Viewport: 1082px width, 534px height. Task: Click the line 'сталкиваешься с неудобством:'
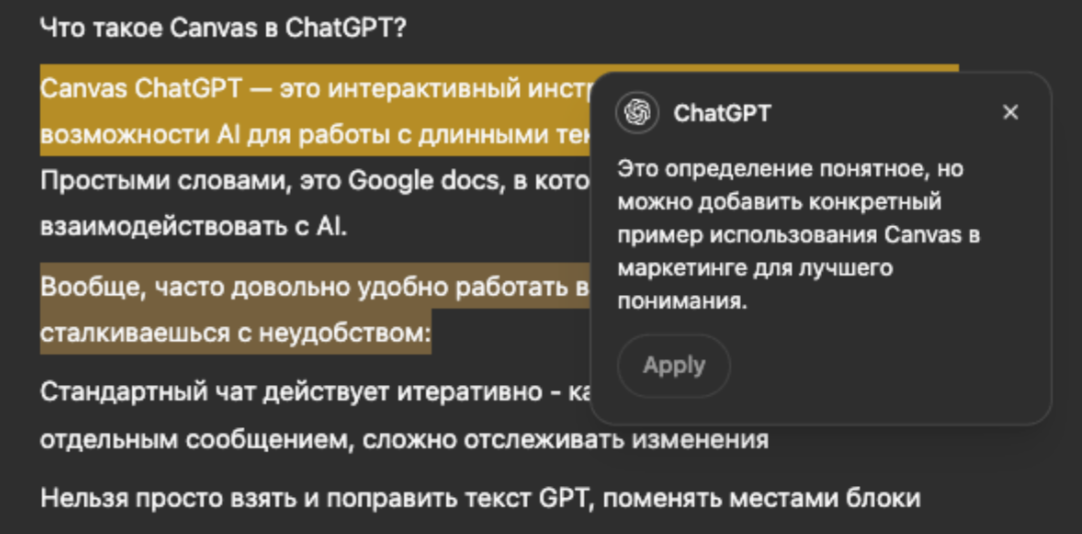coord(235,333)
